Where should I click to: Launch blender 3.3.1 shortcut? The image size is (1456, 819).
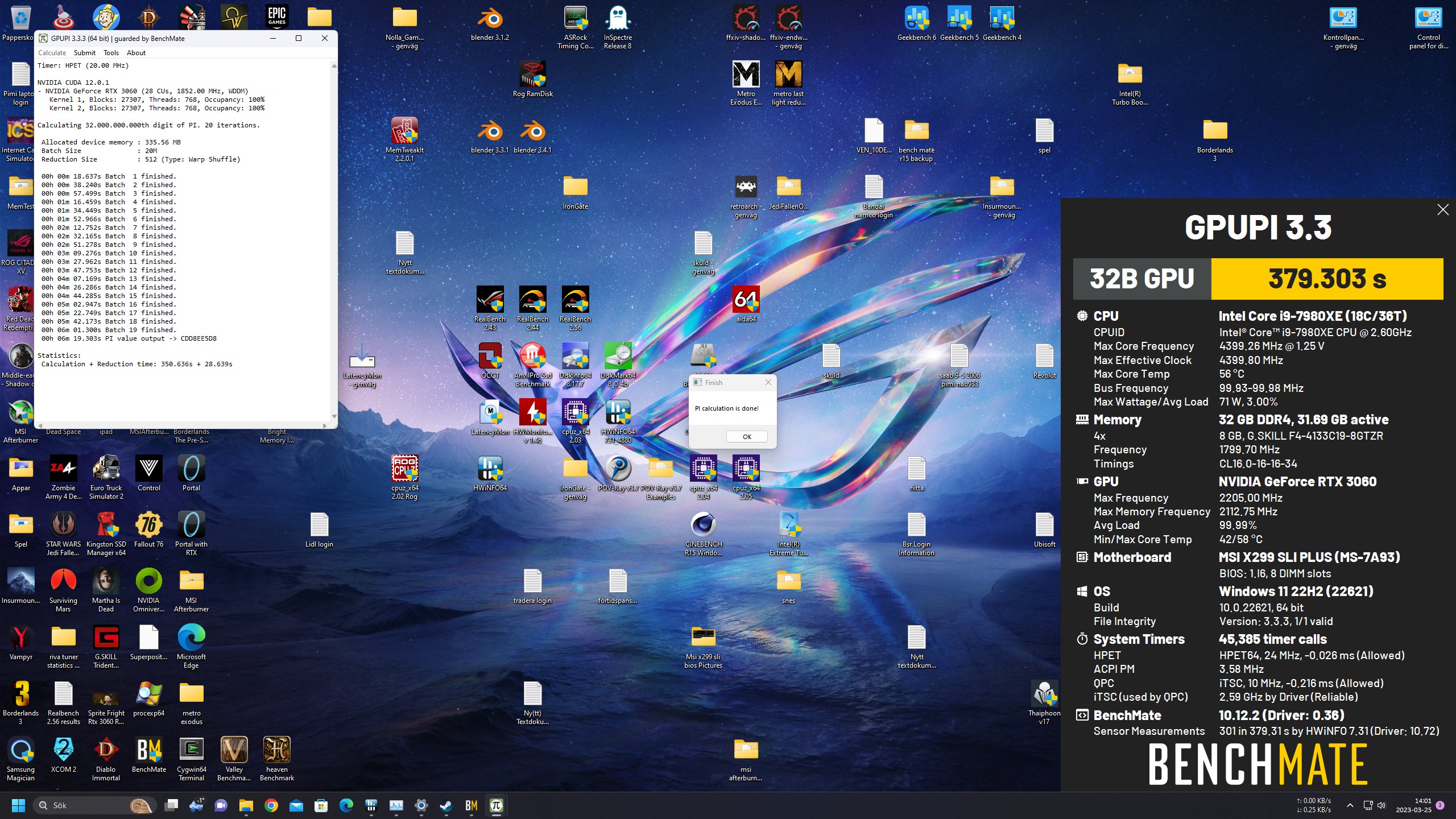click(x=490, y=136)
